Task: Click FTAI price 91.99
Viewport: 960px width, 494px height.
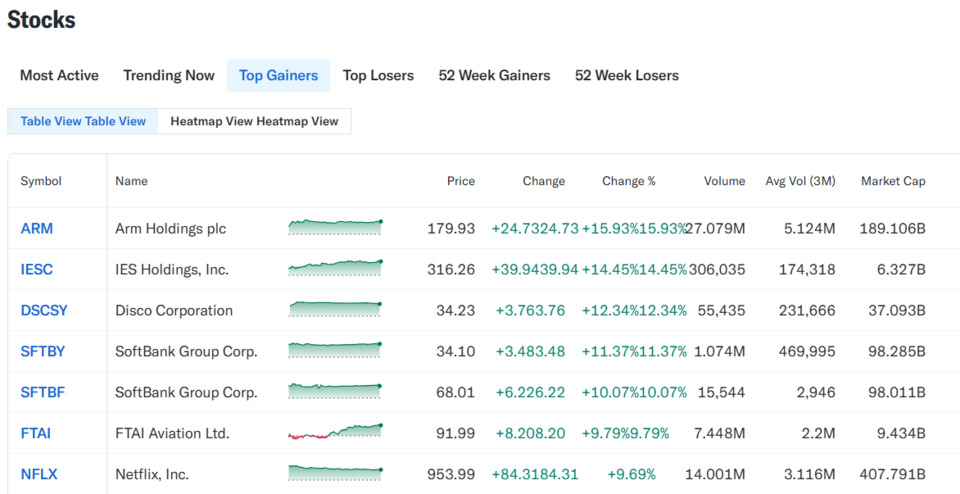Action: pyautogui.click(x=456, y=433)
